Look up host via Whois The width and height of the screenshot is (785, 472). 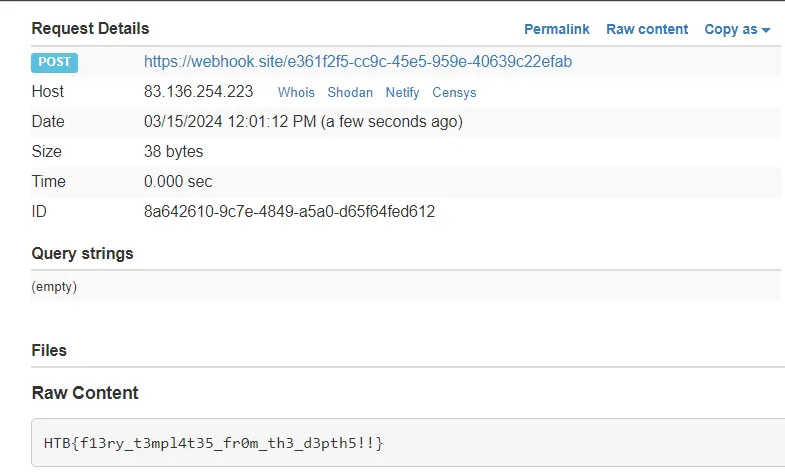coord(296,92)
